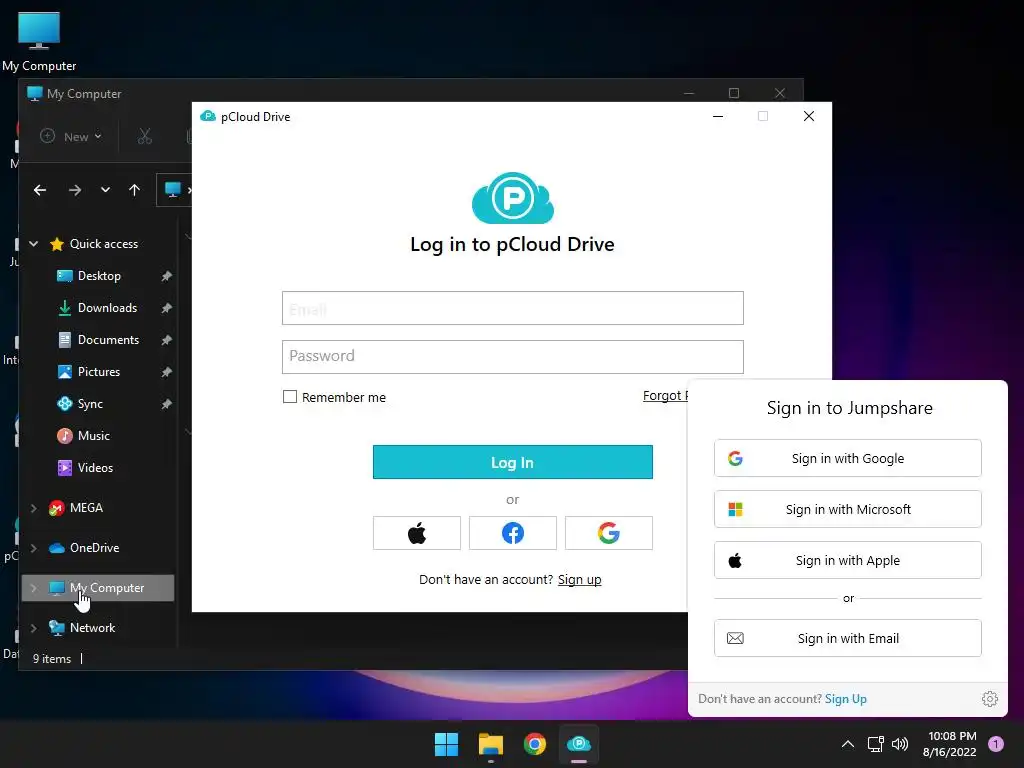Select Pictures in navigation pane
The image size is (1024, 768).
[99, 372]
